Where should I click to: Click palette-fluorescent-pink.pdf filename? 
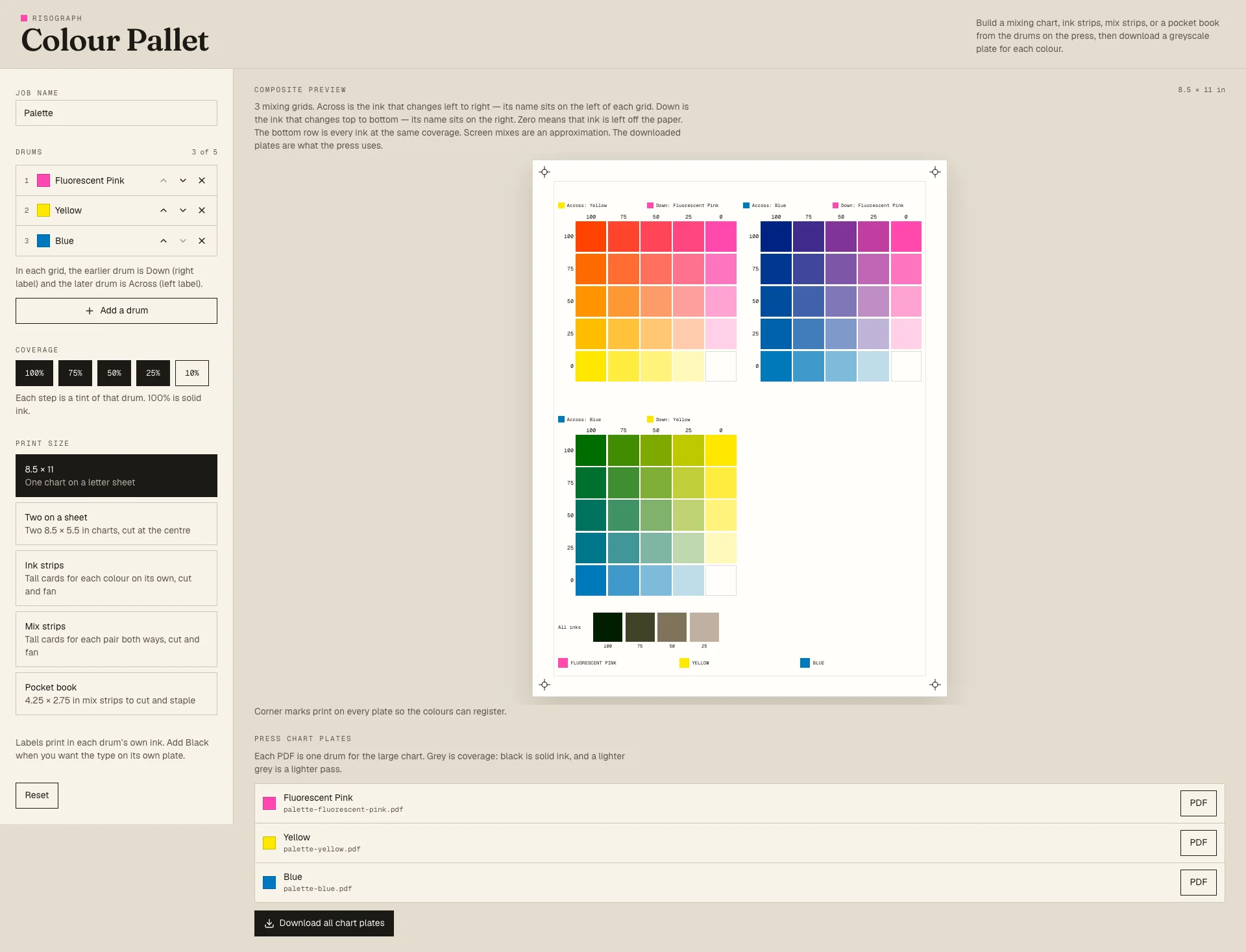coord(343,810)
